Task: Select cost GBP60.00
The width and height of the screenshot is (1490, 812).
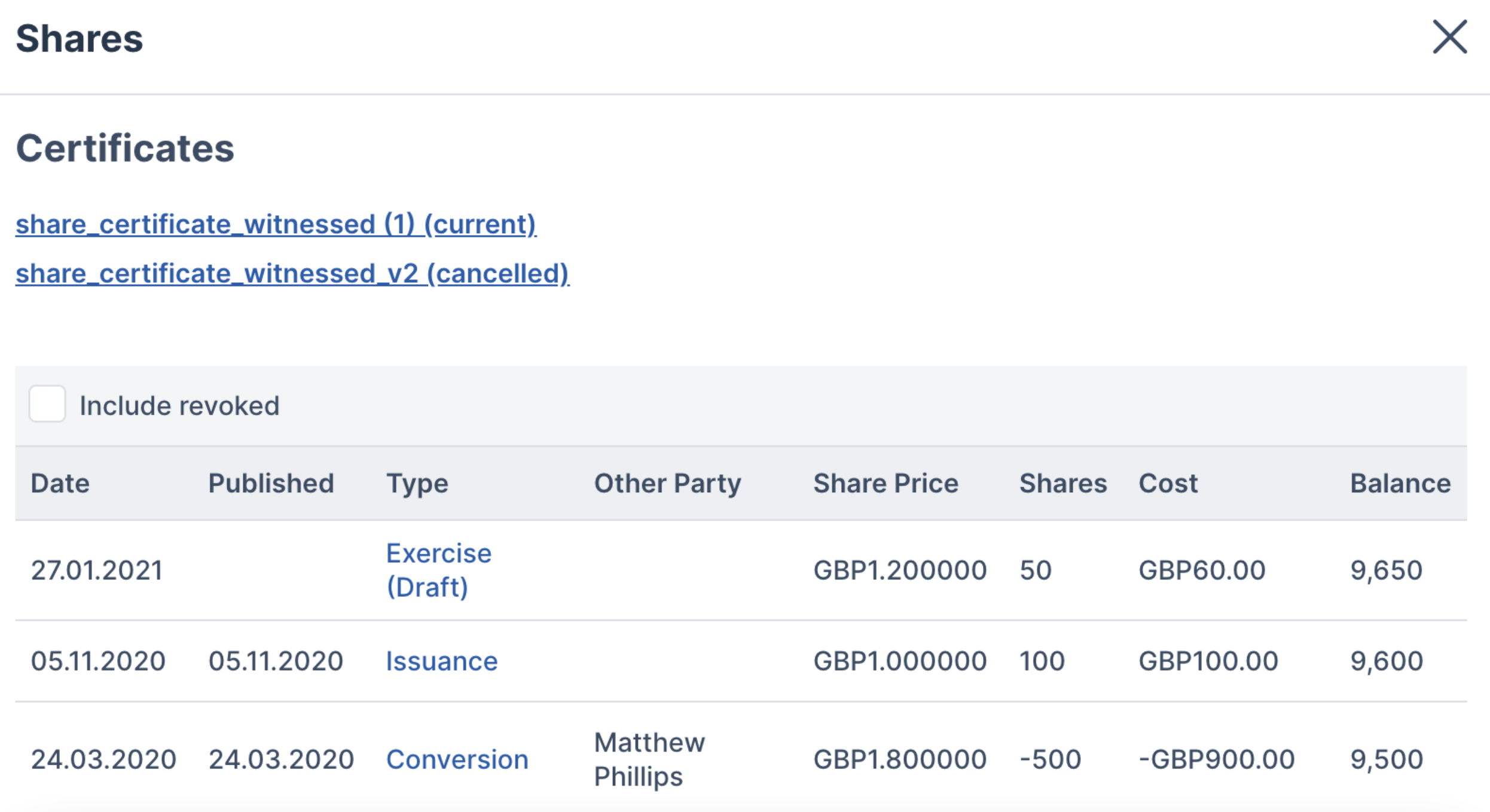Action: (x=1202, y=570)
